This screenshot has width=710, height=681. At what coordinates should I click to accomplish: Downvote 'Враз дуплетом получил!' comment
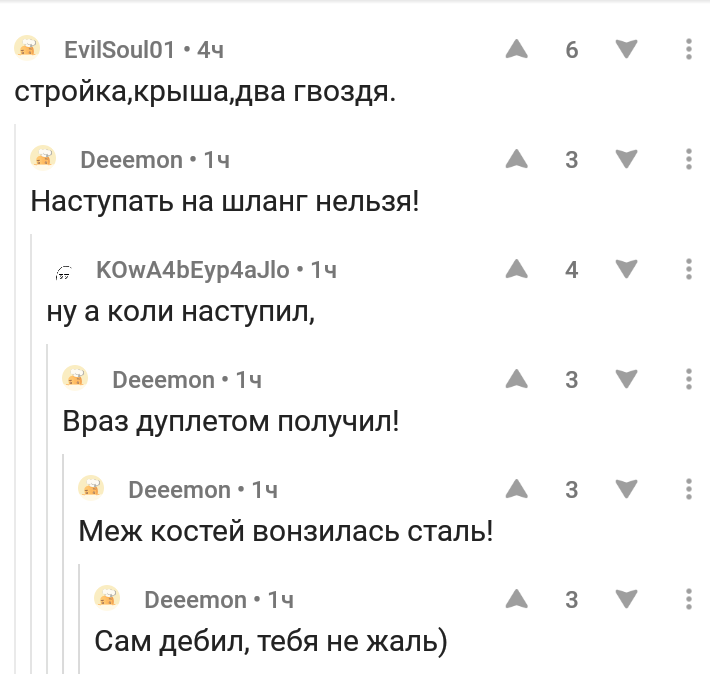[x=625, y=379]
